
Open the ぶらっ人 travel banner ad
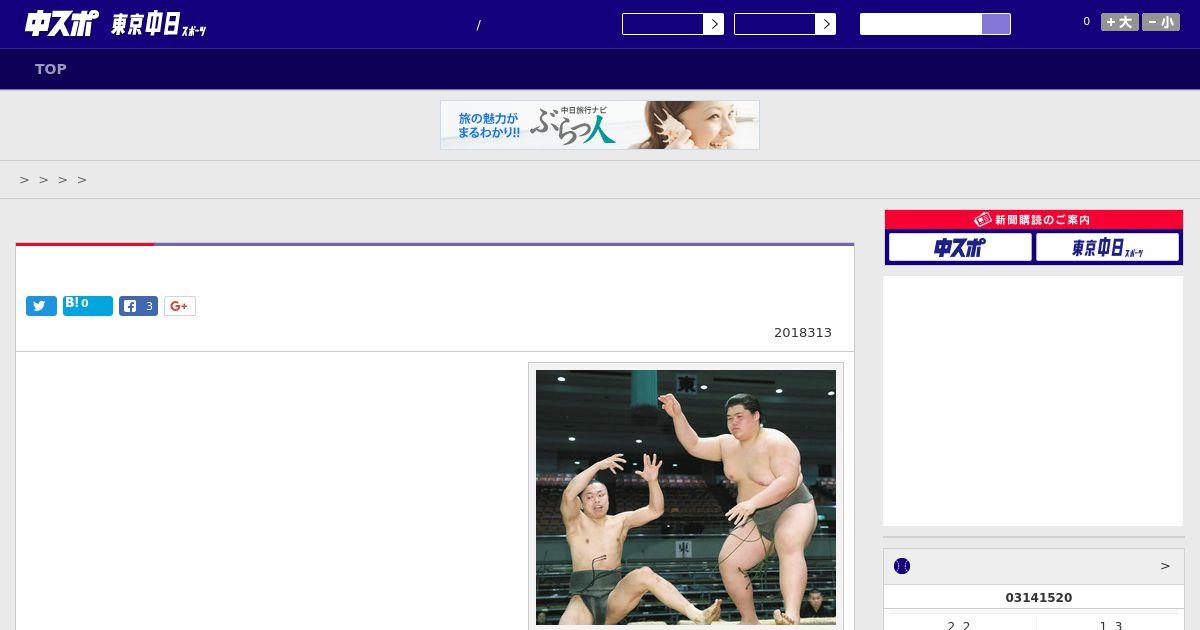[x=600, y=125]
